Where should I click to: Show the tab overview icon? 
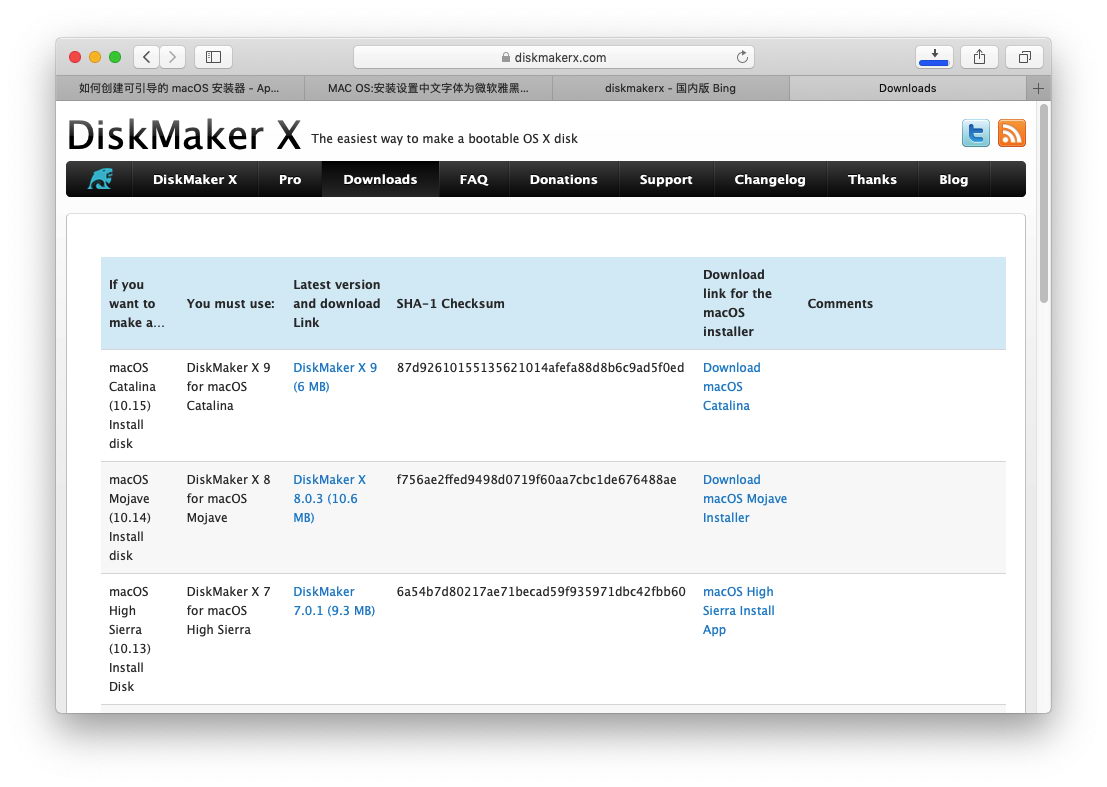1024,57
